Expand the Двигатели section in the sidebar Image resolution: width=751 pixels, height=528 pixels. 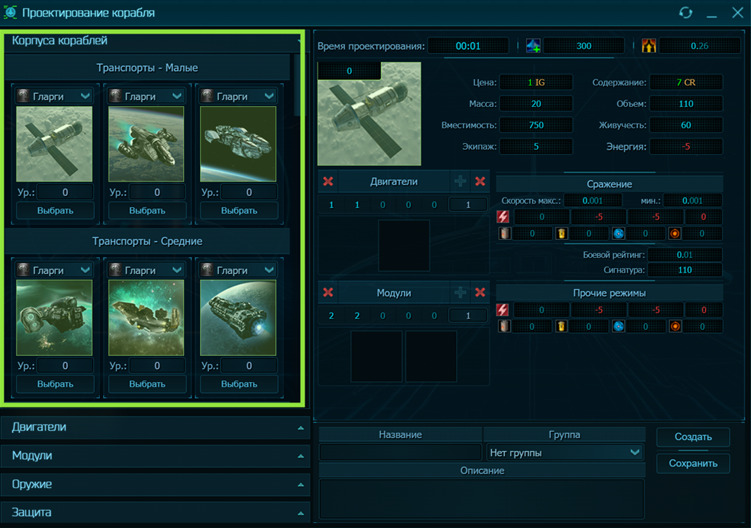155,427
